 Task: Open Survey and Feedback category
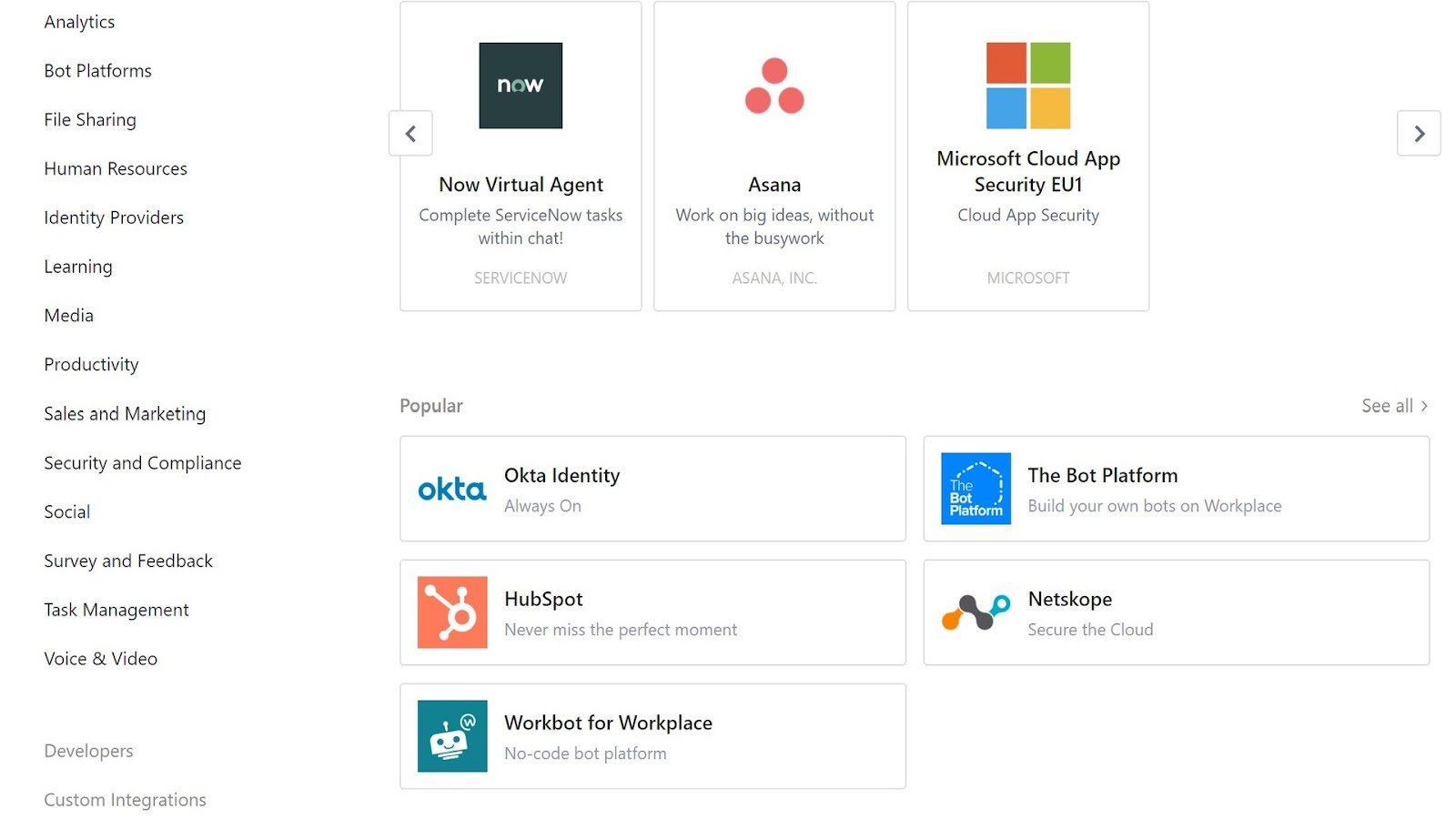point(128,561)
